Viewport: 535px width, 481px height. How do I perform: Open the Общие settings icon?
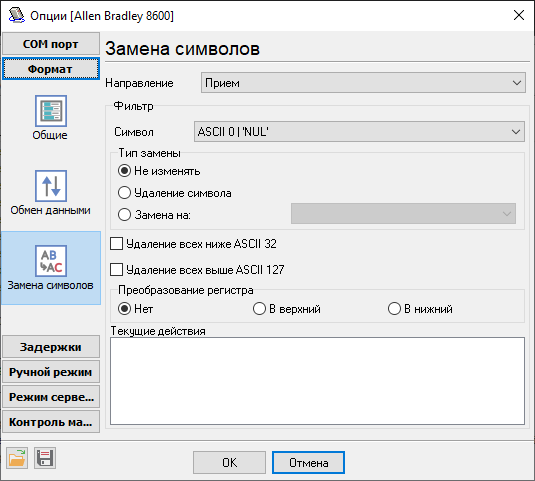(50, 111)
